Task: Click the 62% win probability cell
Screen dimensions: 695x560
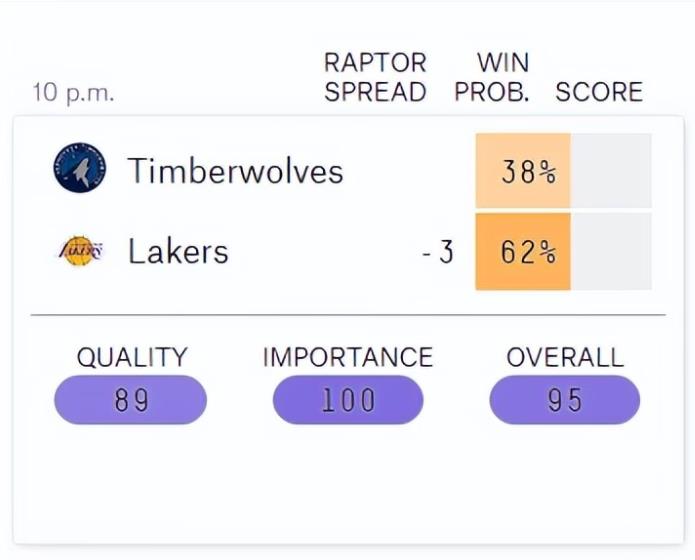Action: [523, 252]
